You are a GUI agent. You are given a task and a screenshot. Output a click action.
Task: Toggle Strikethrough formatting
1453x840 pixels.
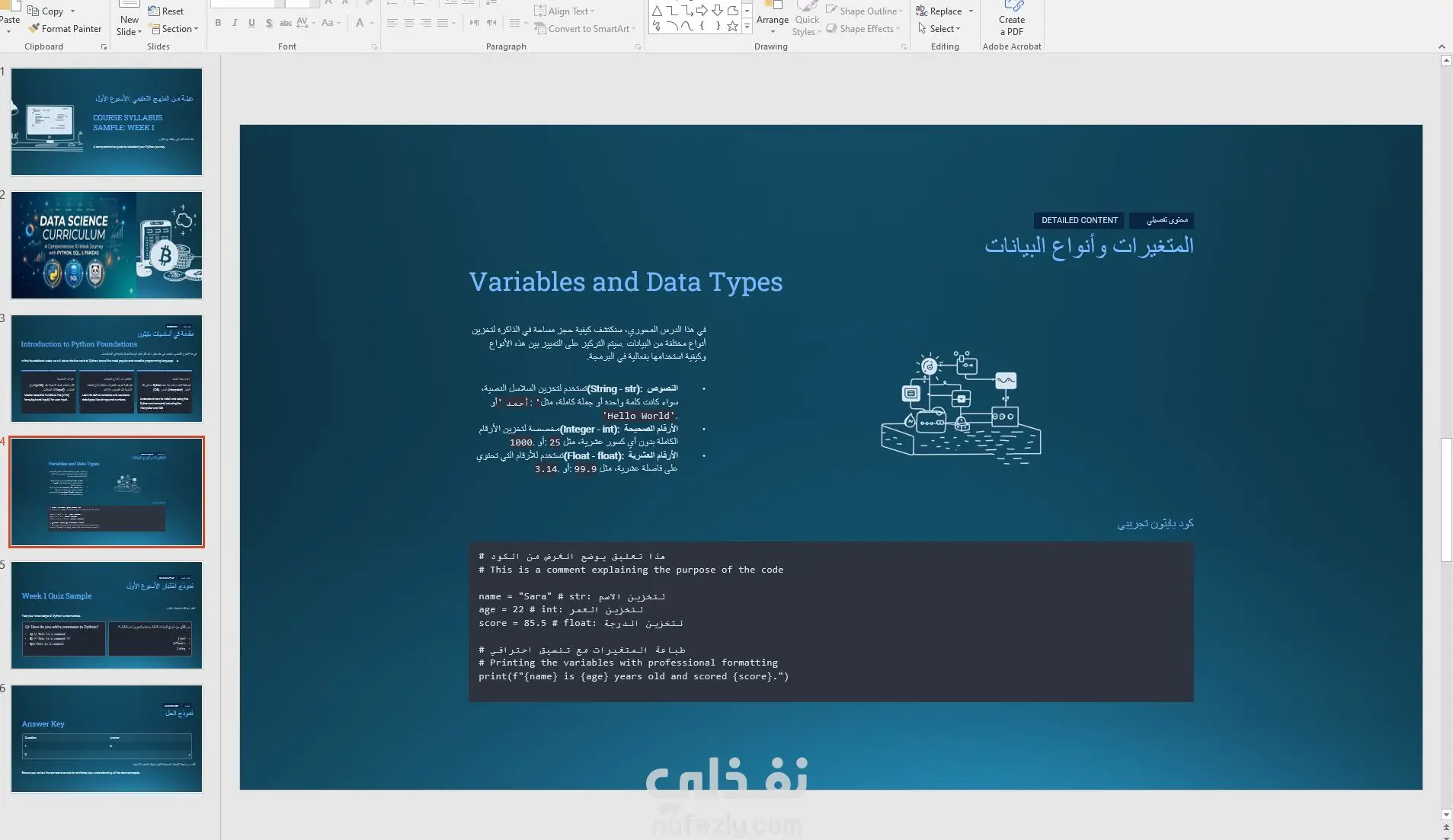click(x=285, y=23)
